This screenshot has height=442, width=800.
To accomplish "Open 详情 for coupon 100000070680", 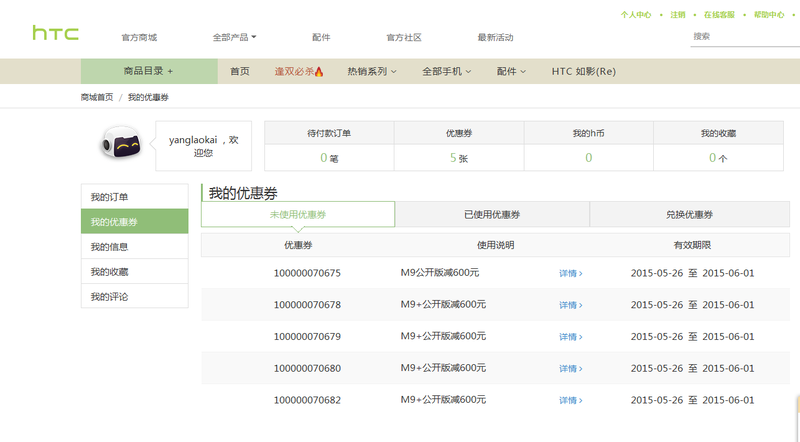I will 570,368.
